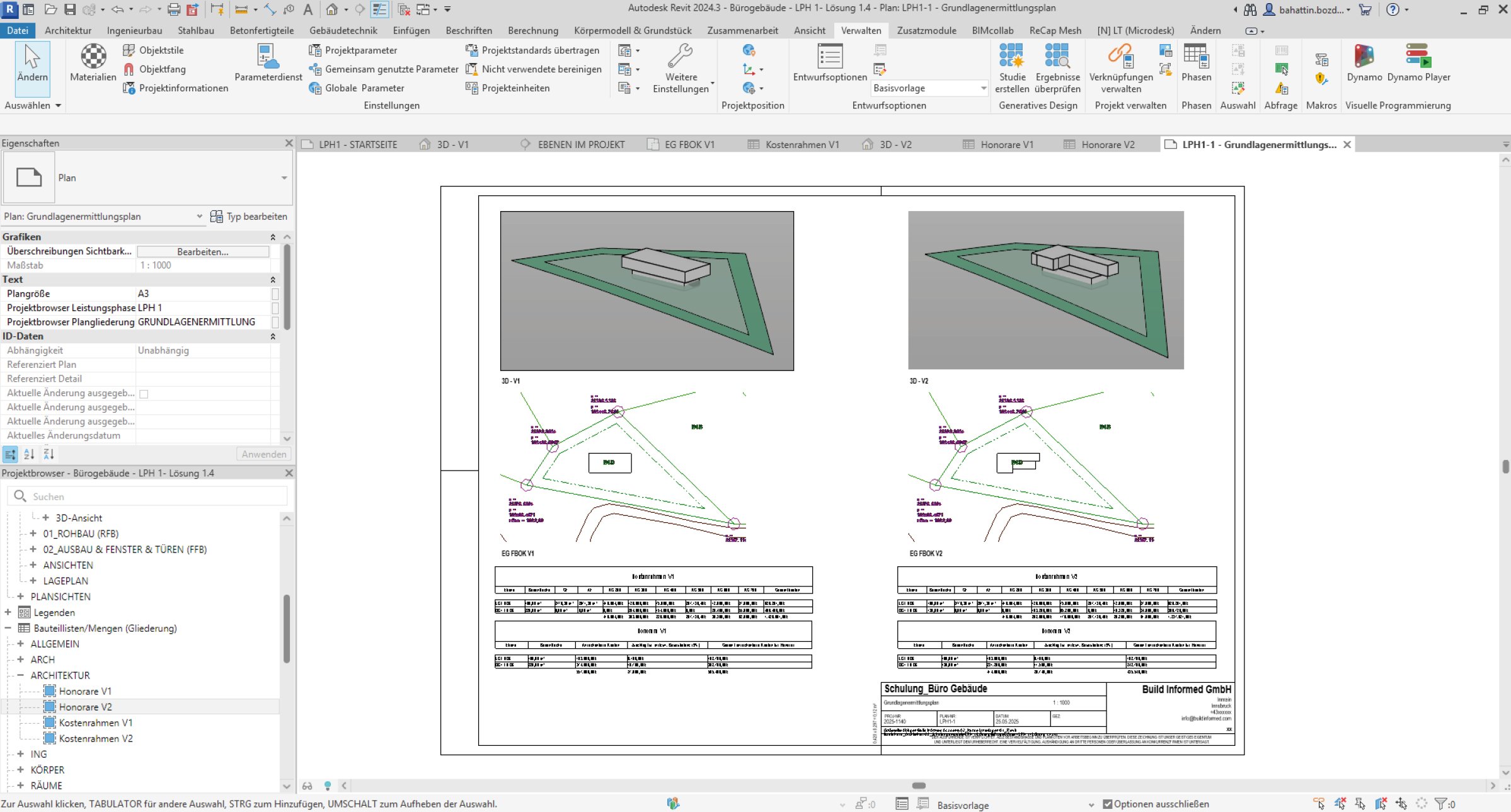Open Objektfang snap settings
Screen dimensions: 1511x812
click(154, 69)
